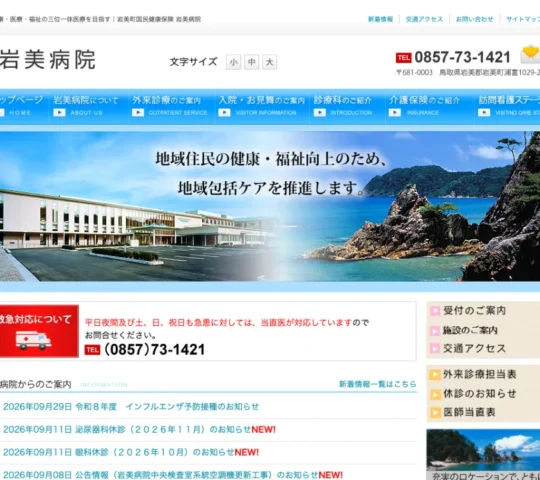Set text size to 中 (medium)
The width and height of the screenshot is (540, 480).
click(251, 62)
